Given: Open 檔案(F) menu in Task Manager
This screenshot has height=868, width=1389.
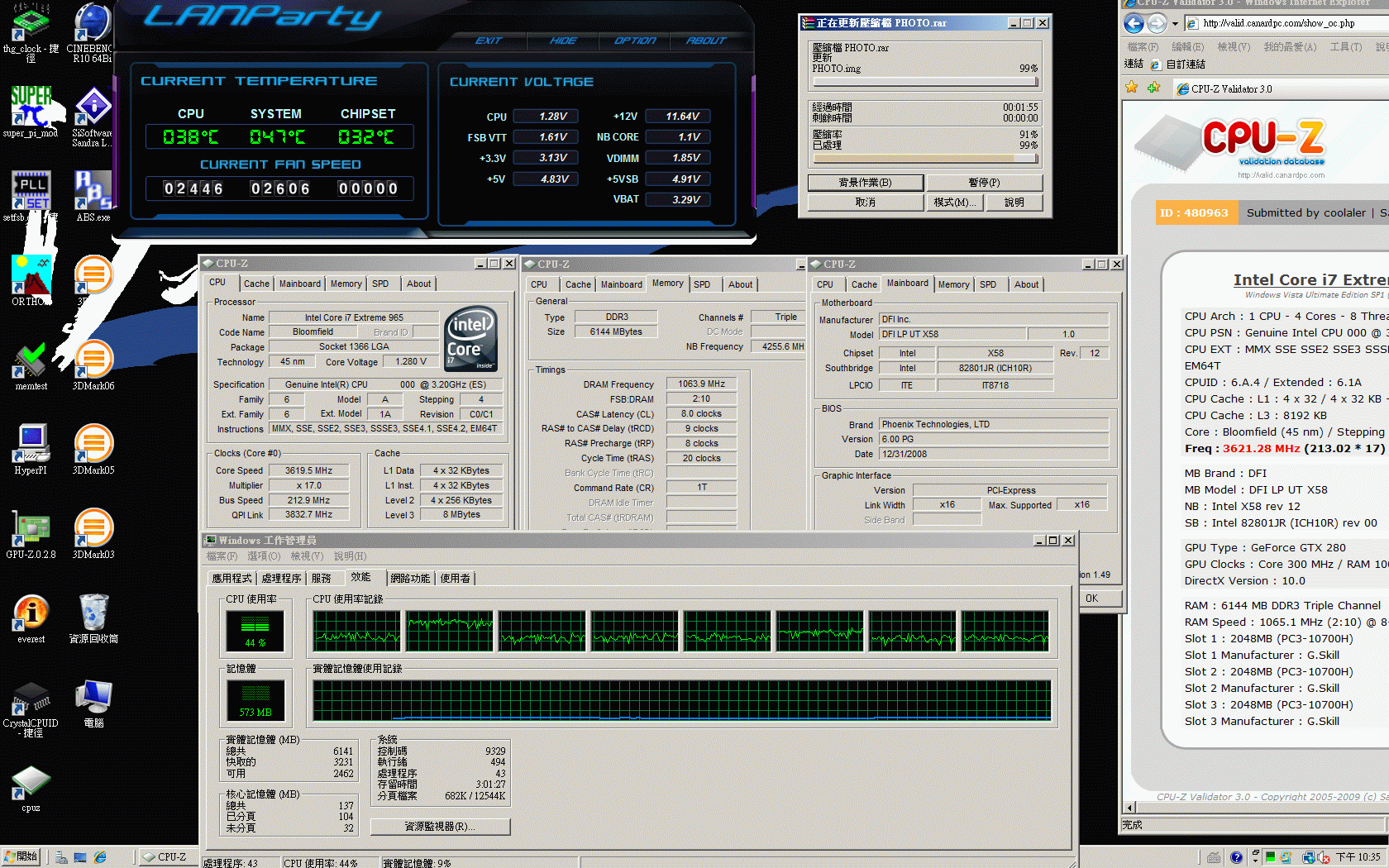Looking at the screenshot, I should [222, 556].
